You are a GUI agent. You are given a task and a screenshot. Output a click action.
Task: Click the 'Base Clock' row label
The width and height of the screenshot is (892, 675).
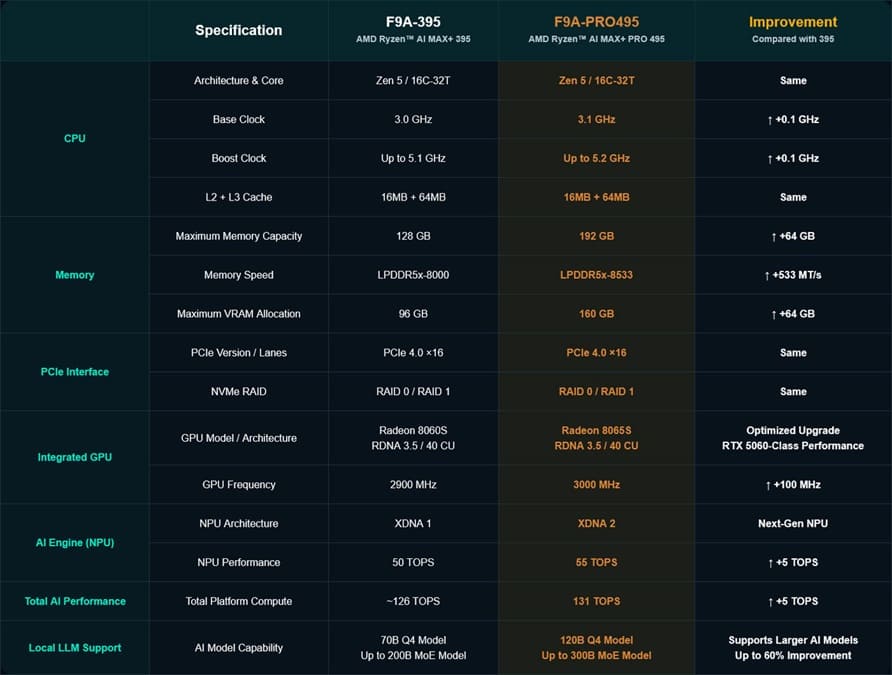point(238,119)
